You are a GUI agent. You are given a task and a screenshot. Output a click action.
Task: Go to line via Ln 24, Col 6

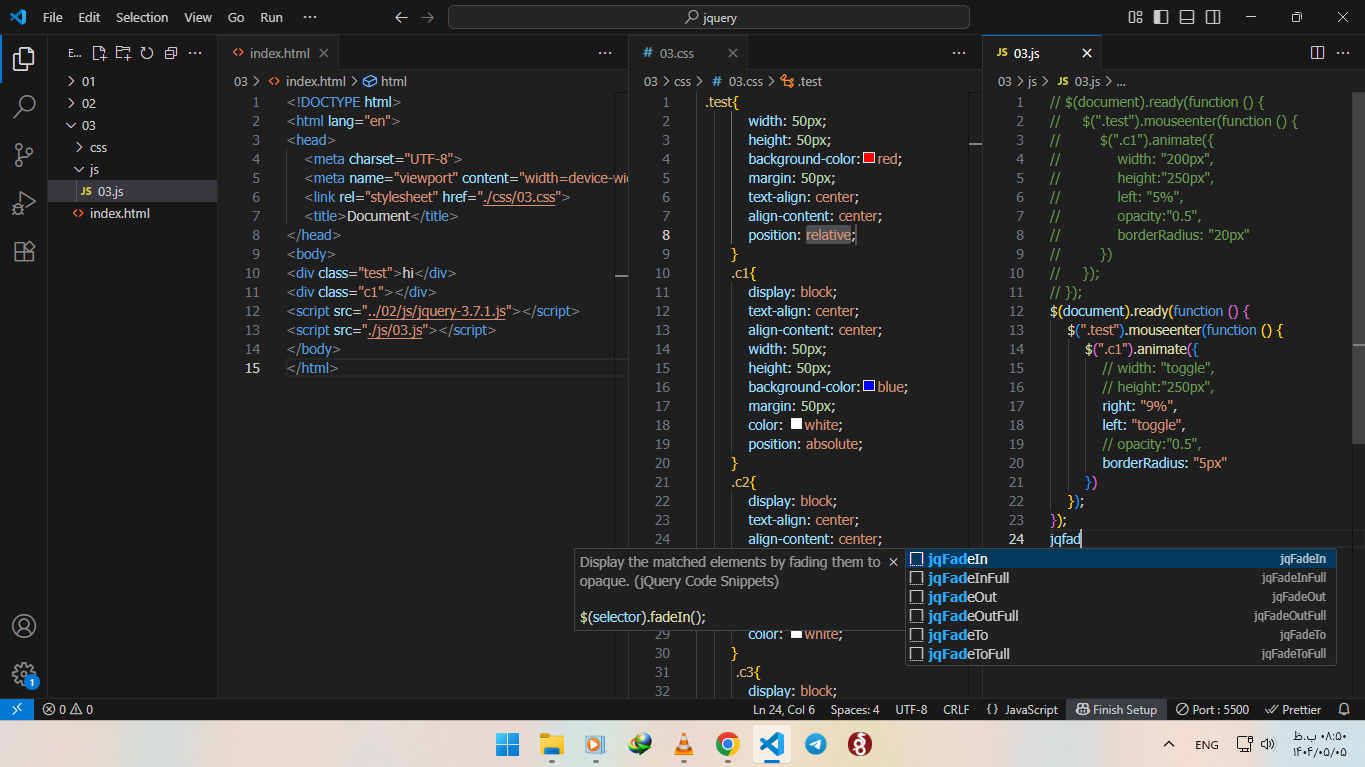784,709
